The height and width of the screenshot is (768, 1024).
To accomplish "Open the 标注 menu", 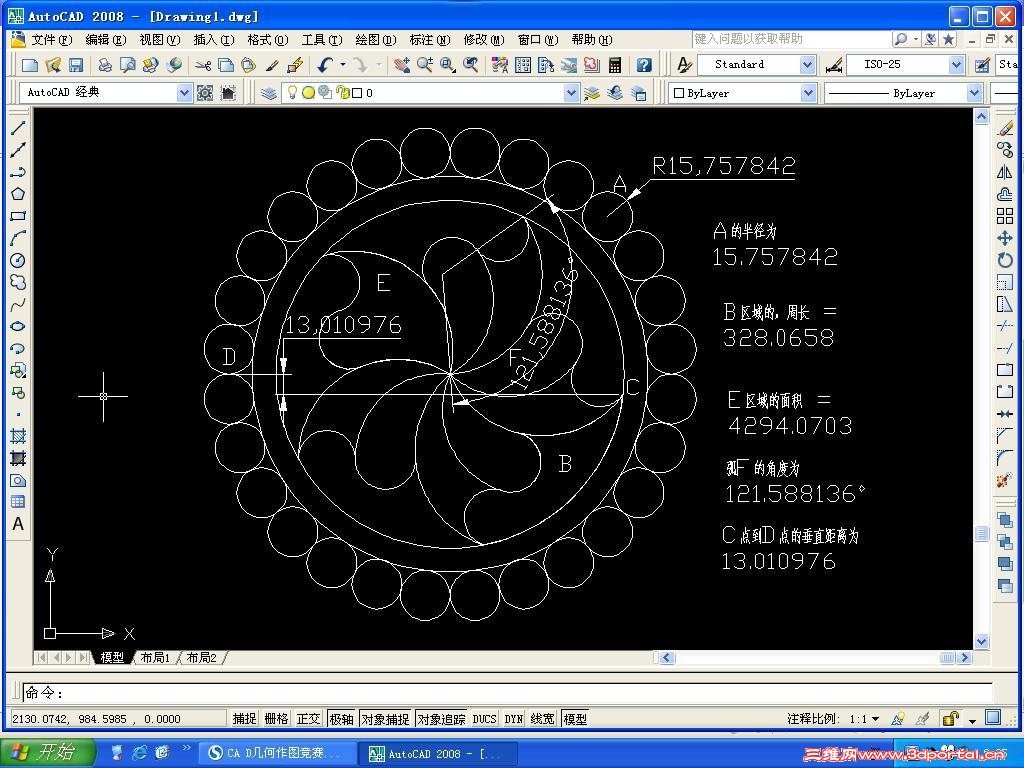I will [x=430, y=40].
